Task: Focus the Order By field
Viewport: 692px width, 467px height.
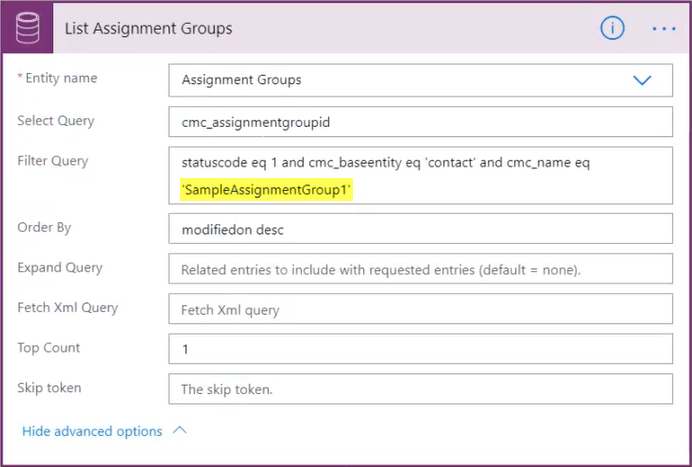Action: (420, 229)
